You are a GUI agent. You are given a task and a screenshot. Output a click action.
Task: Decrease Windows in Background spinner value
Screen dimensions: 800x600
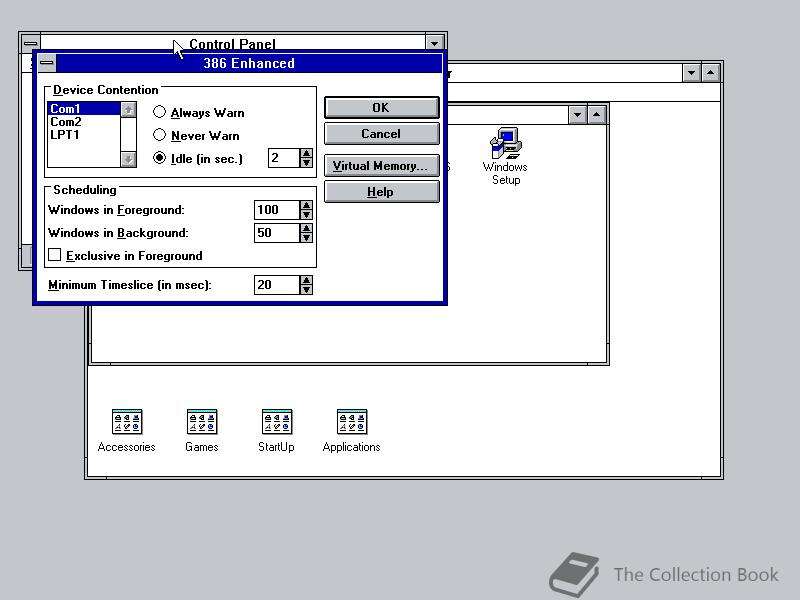pos(306,237)
